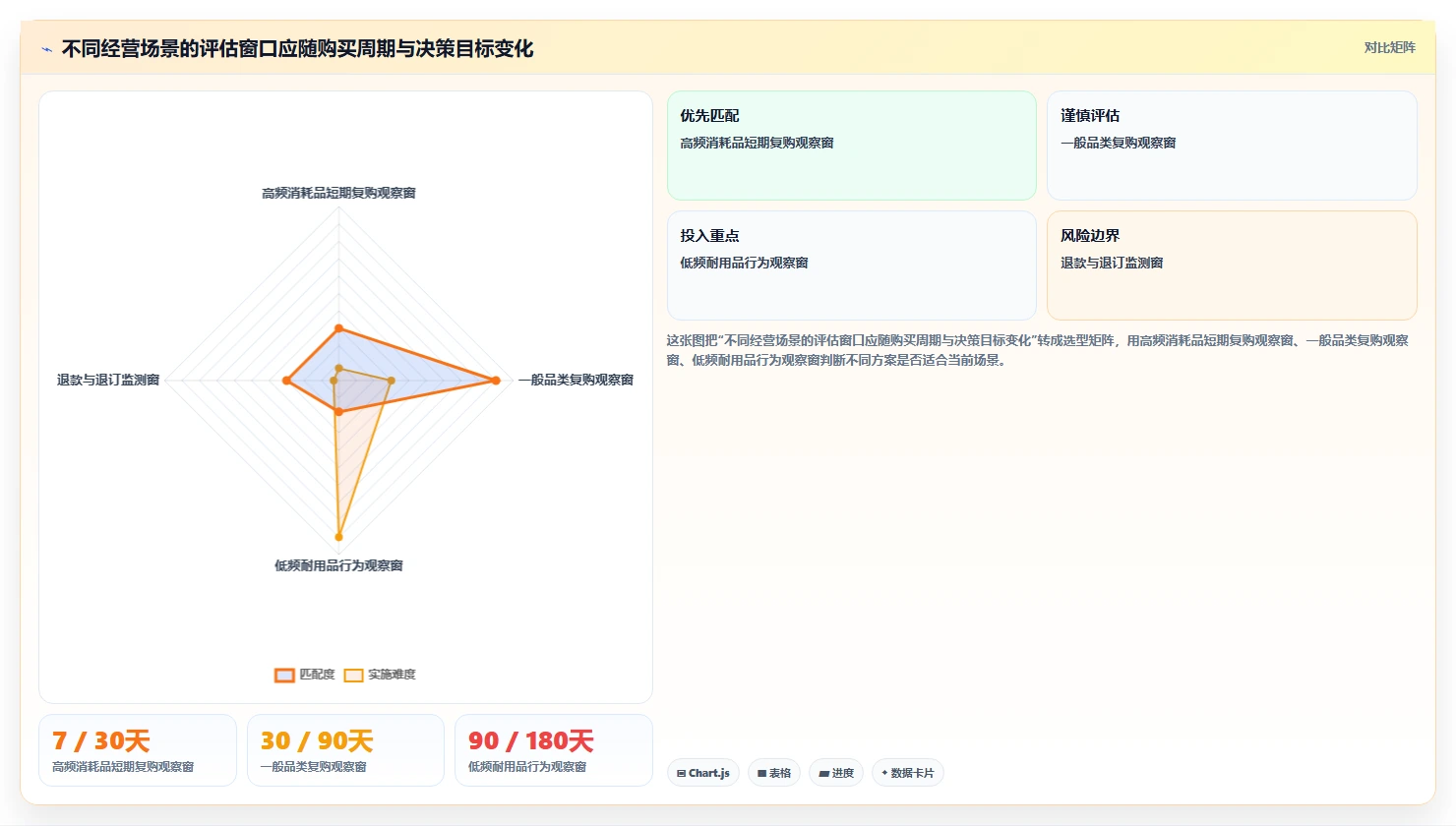Click the orange data point on 高频消耗品短期复购观察窗 axis
This screenshot has width=1456, height=826.
(338, 328)
